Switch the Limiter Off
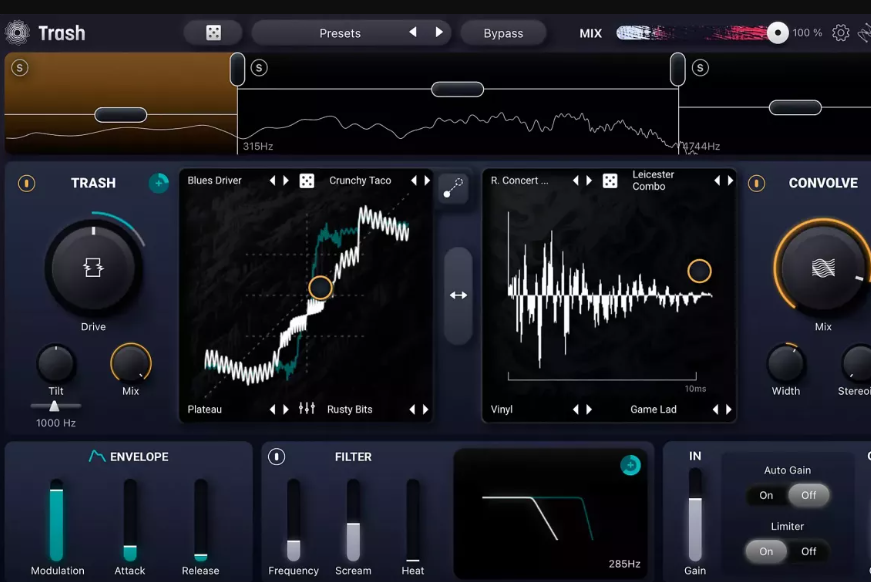Image resolution: width=871 pixels, height=582 pixels. coord(808,551)
